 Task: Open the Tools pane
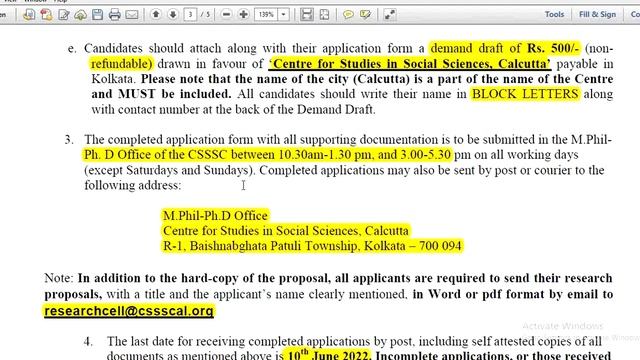554,14
